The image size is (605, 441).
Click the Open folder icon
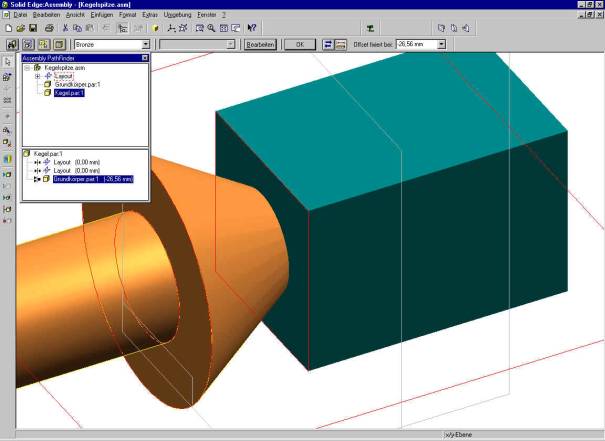coord(20,28)
